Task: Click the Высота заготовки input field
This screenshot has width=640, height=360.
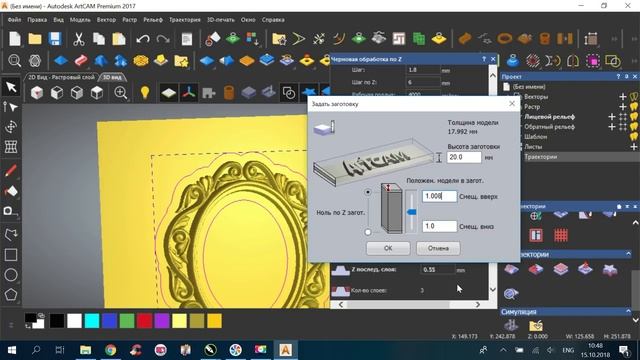Action: [464, 157]
